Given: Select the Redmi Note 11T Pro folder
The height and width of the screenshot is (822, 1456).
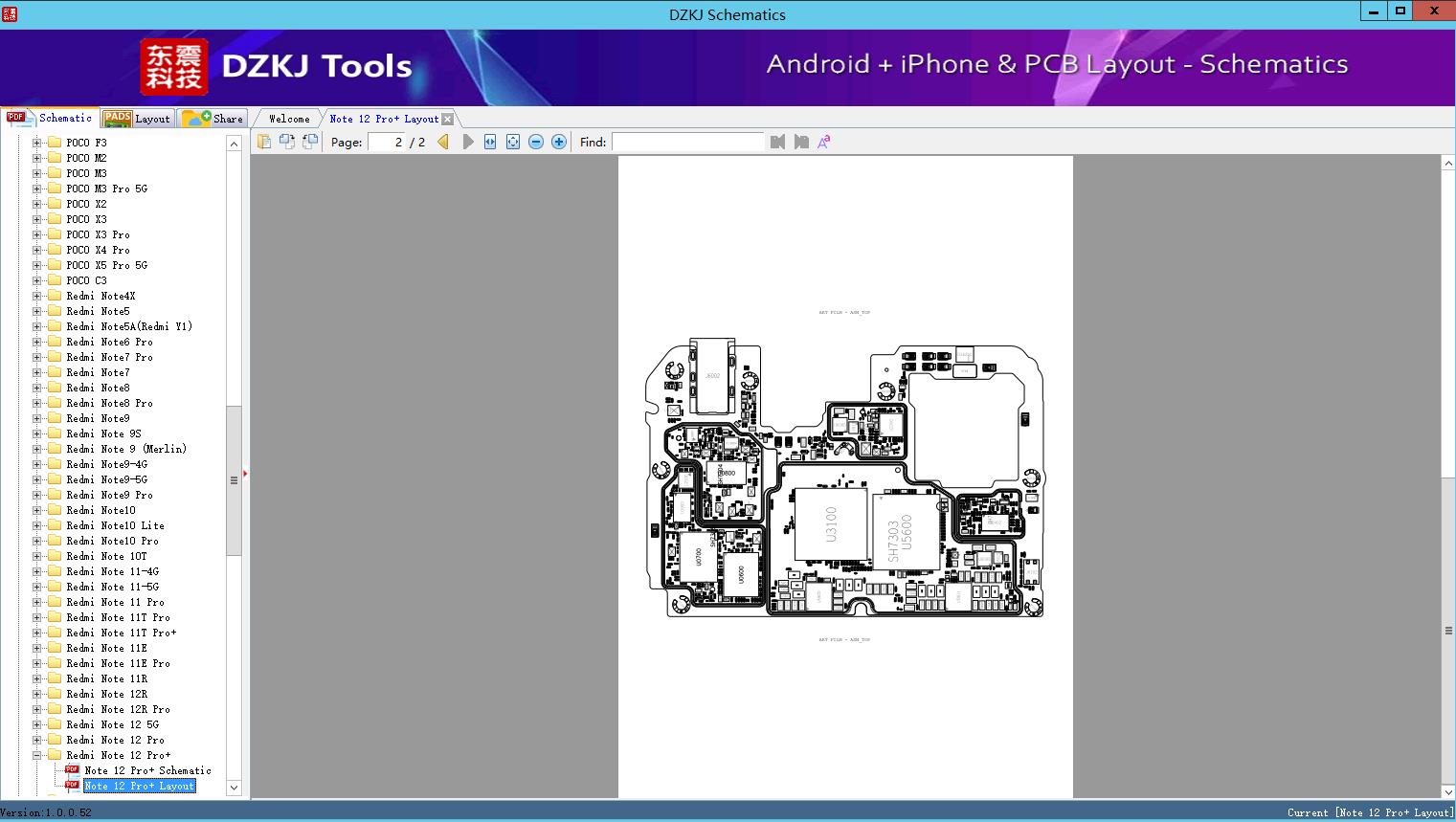Looking at the screenshot, I should pyautogui.click(x=118, y=617).
